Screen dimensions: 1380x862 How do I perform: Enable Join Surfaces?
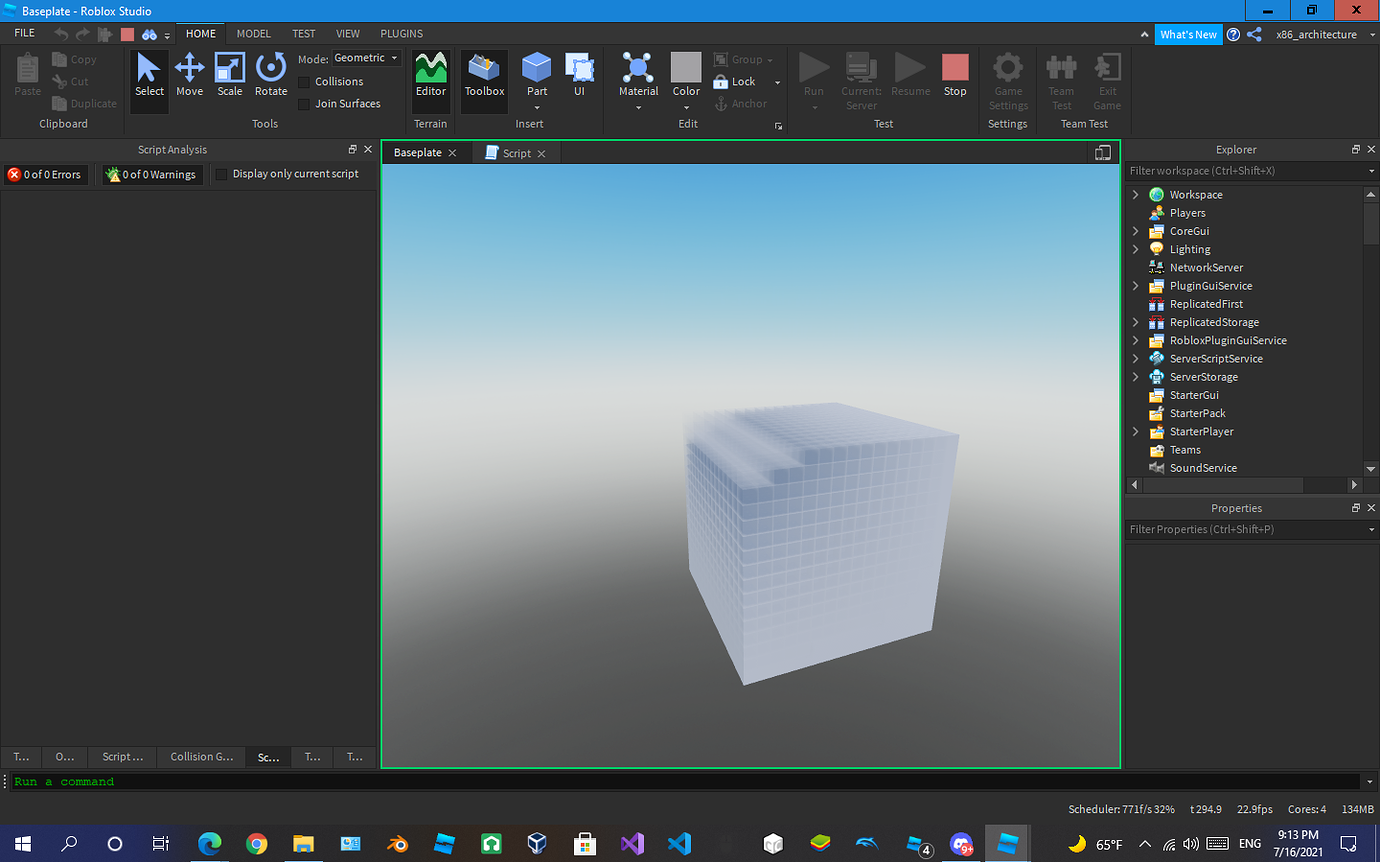pyautogui.click(x=305, y=103)
